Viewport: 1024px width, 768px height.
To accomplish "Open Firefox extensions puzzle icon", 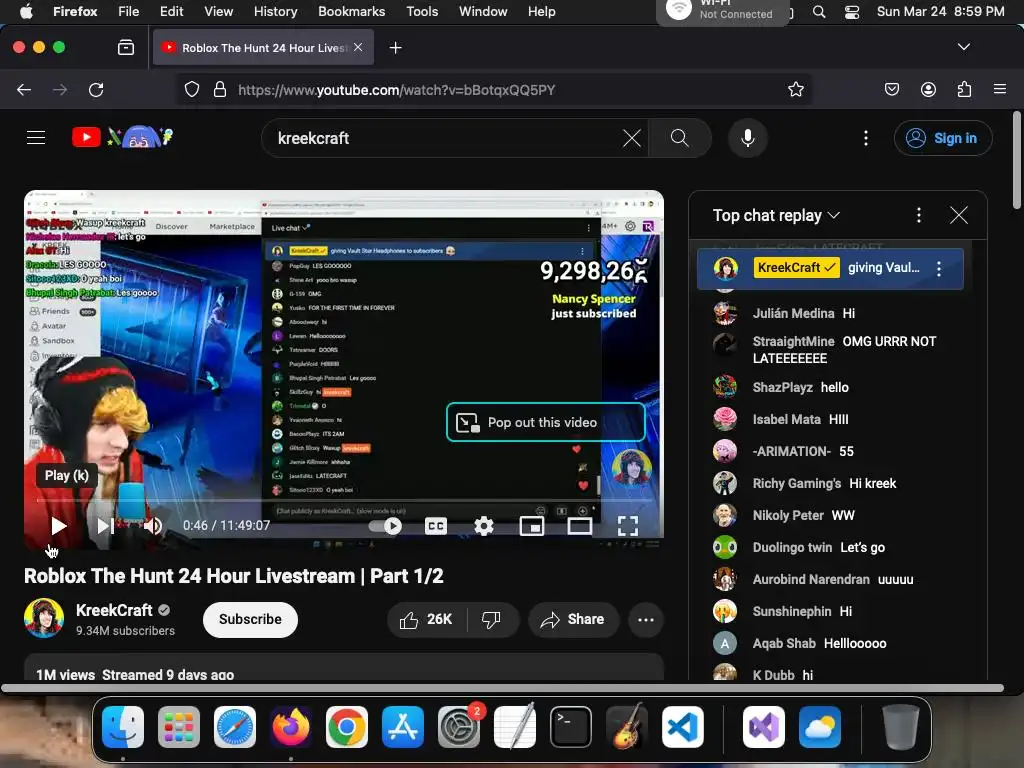I will pyautogui.click(x=965, y=89).
